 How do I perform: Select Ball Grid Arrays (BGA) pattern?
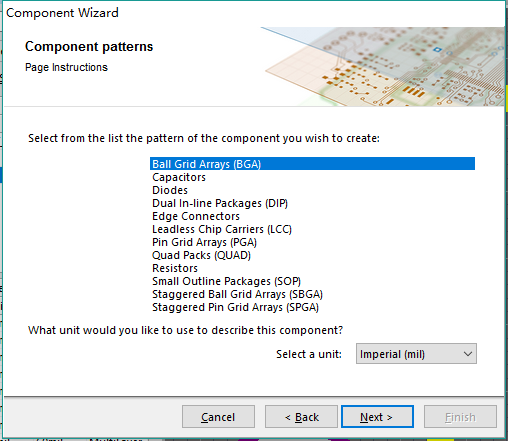click(312, 164)
